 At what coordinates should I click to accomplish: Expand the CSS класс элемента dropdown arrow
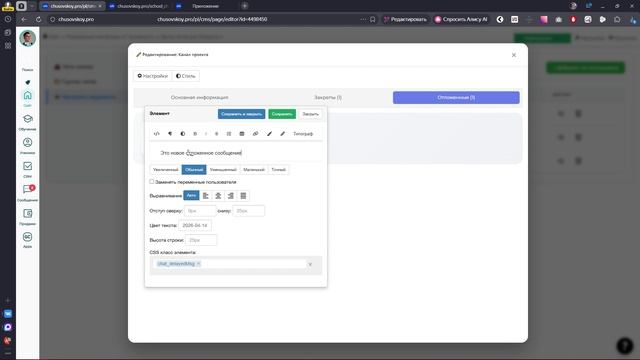pos(310,264)
